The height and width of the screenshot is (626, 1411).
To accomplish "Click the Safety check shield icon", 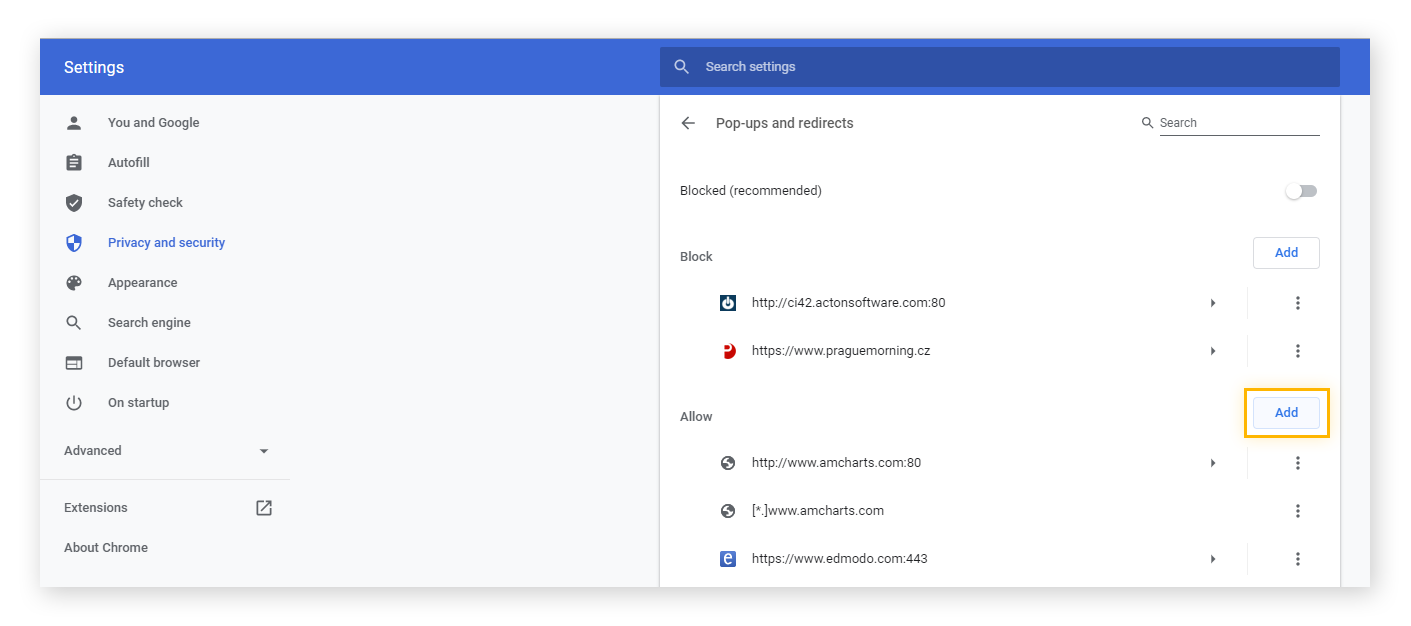I will (x=74, y=202).
